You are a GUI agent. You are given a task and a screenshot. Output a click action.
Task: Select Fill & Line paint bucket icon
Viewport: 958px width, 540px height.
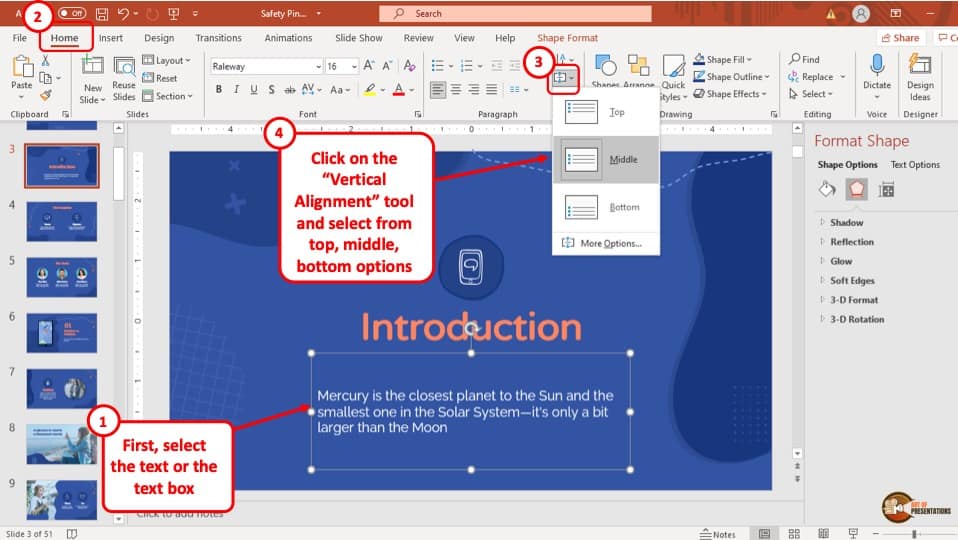(827, 189)
